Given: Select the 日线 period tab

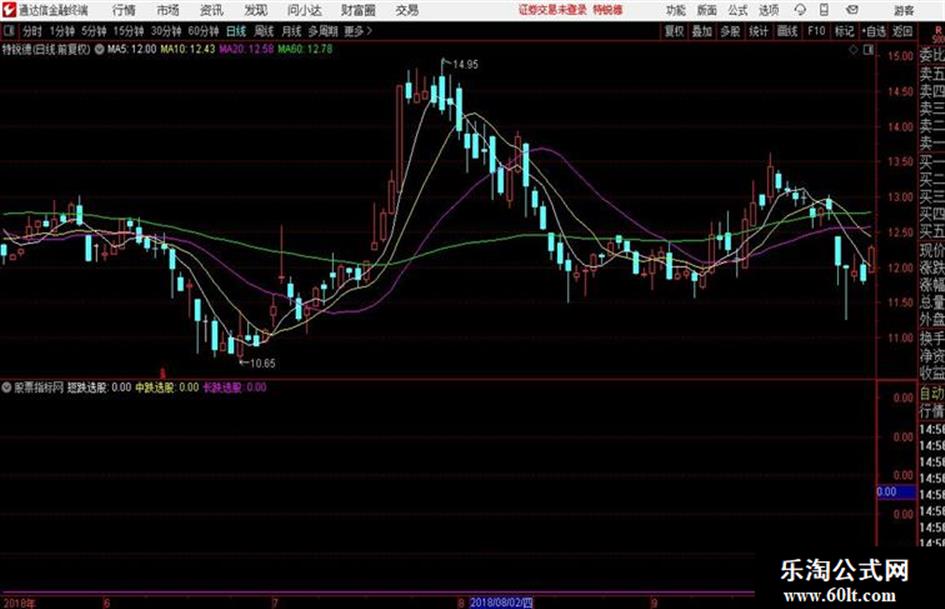Looking at the screenshot, I should click(x=236, y=31).
